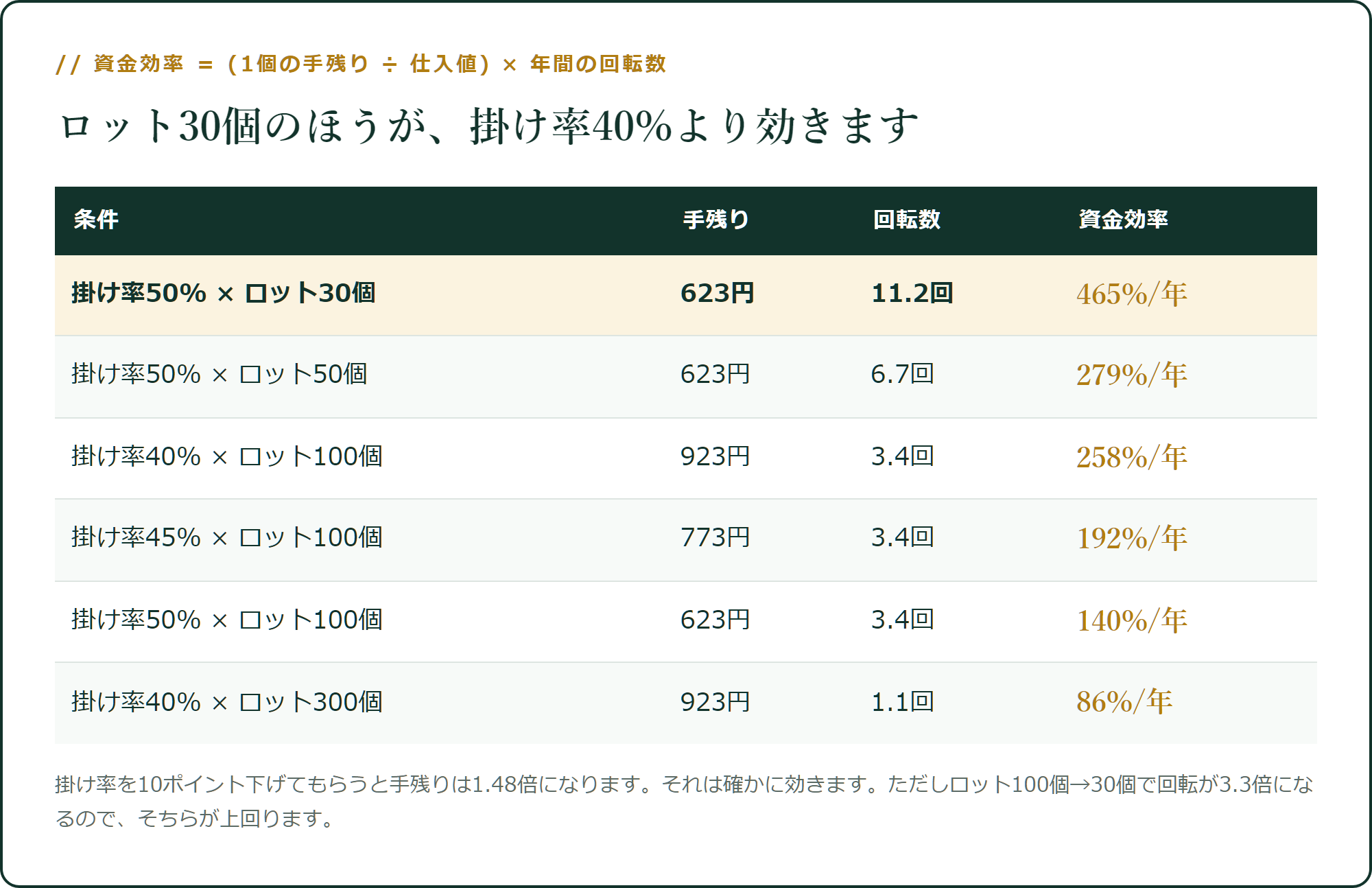This screenshot has width=1372, height=888.
Task: Click the 1.1回 cell
Action: 902,702
